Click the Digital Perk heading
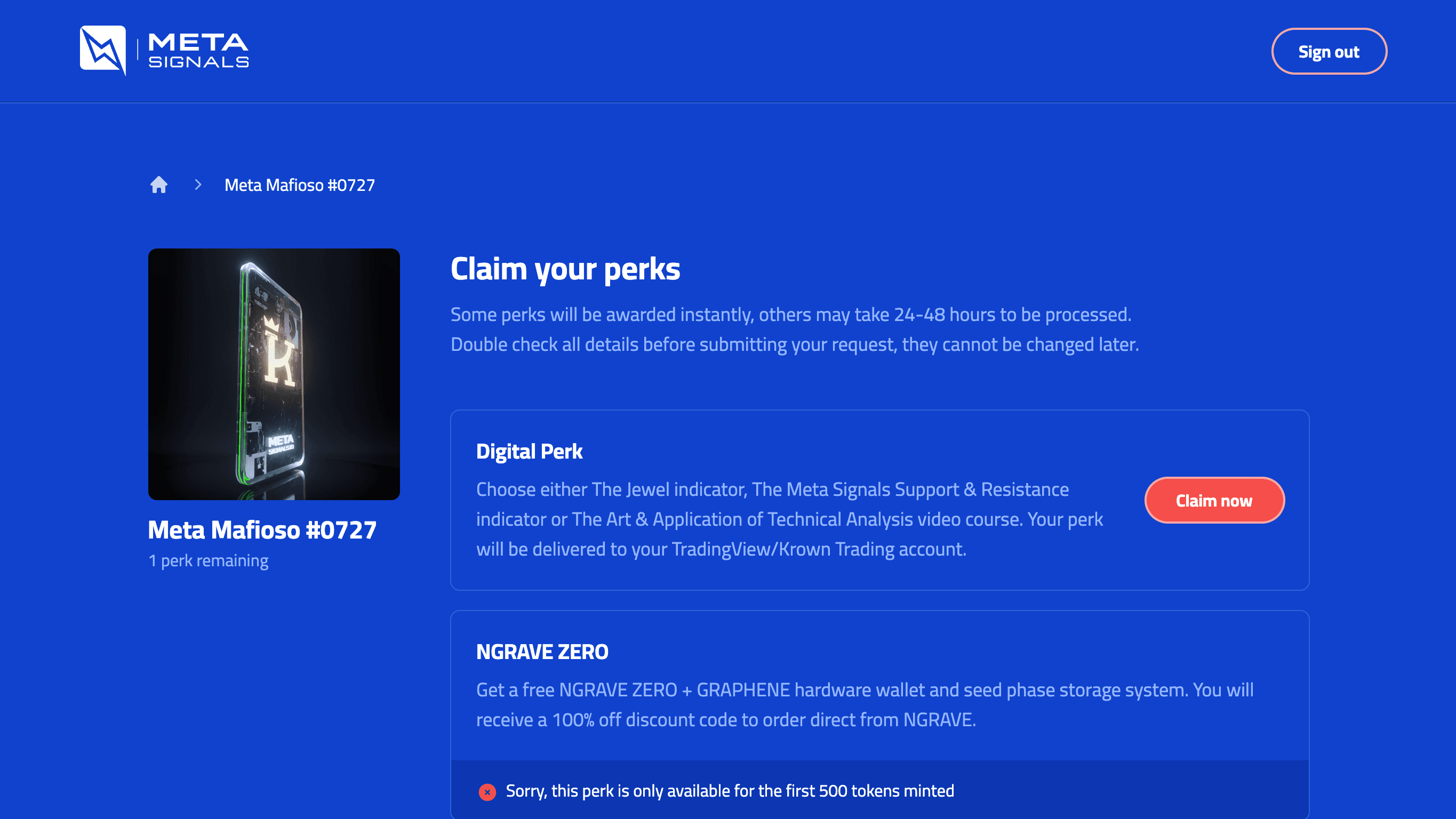 529,451
